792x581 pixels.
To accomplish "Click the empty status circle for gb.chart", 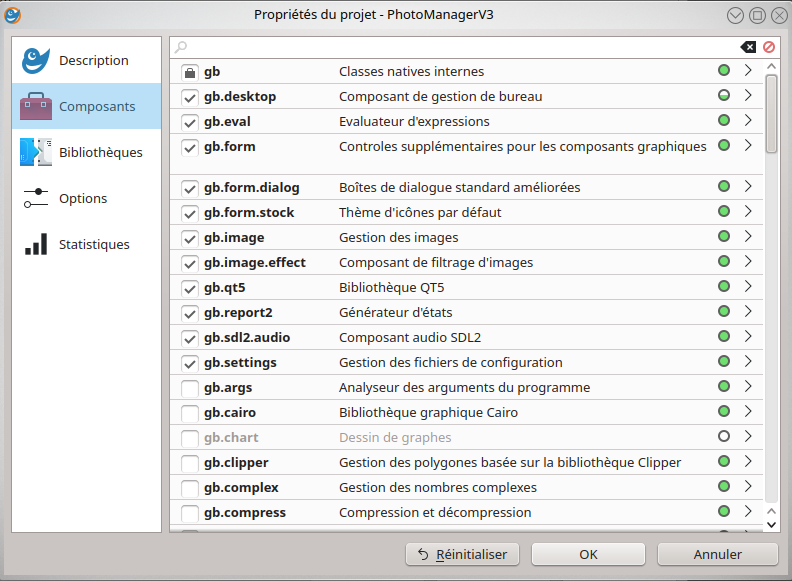I will pos(724,436).
